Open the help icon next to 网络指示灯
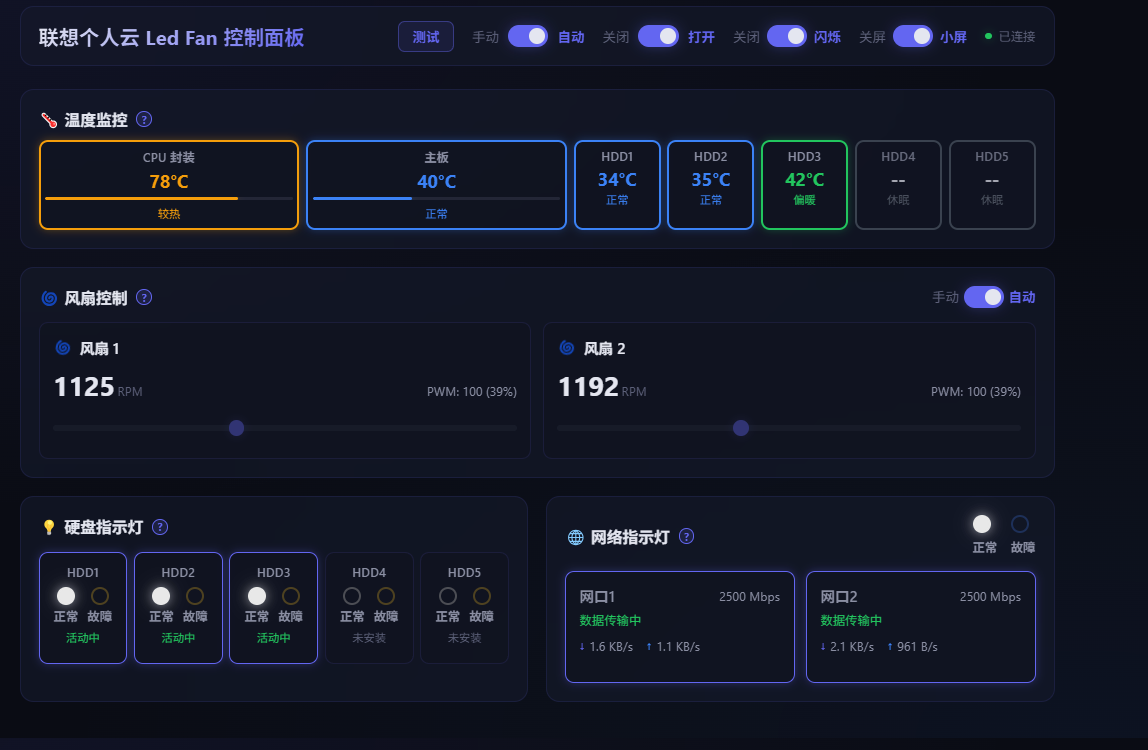 [686, 536]
